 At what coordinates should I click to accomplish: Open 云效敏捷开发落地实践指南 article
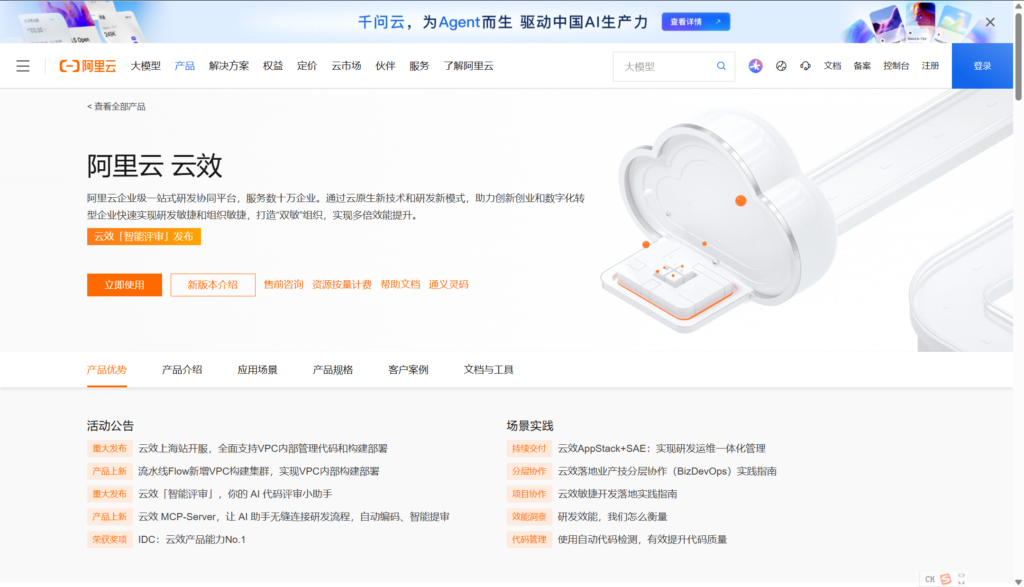[x=617, y=494]
